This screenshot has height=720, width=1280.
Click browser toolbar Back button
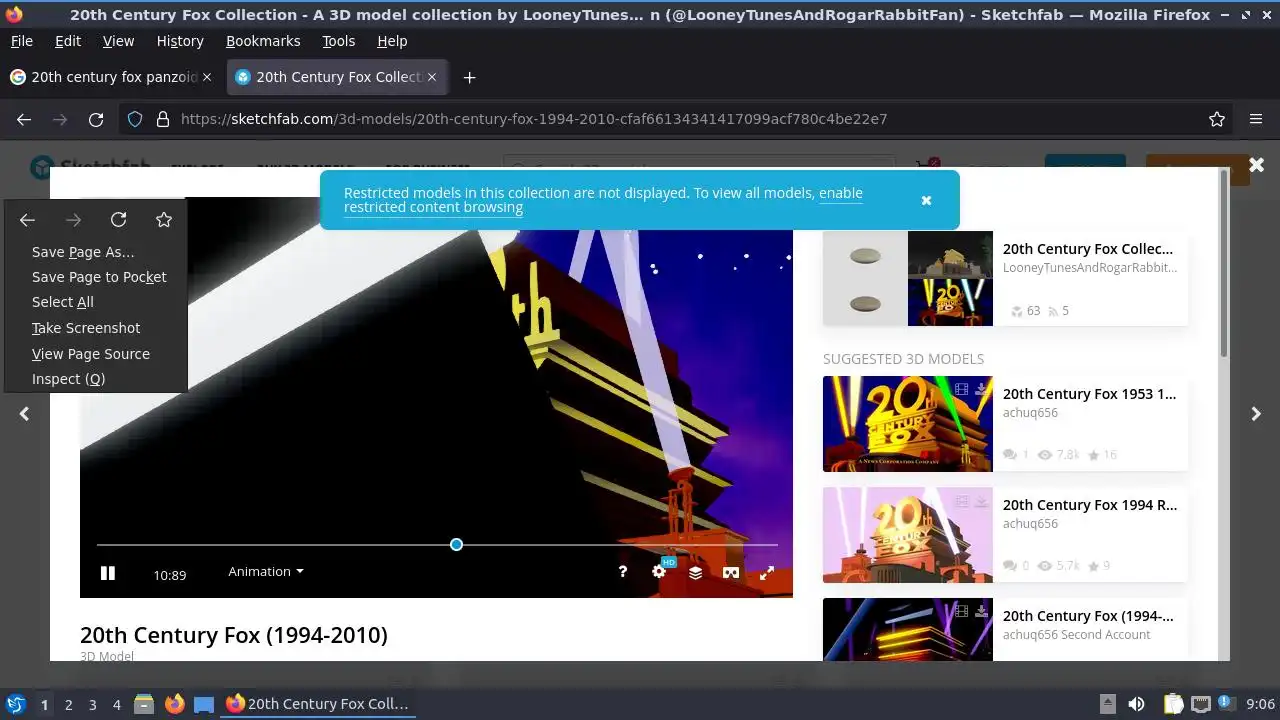point(24,119)
